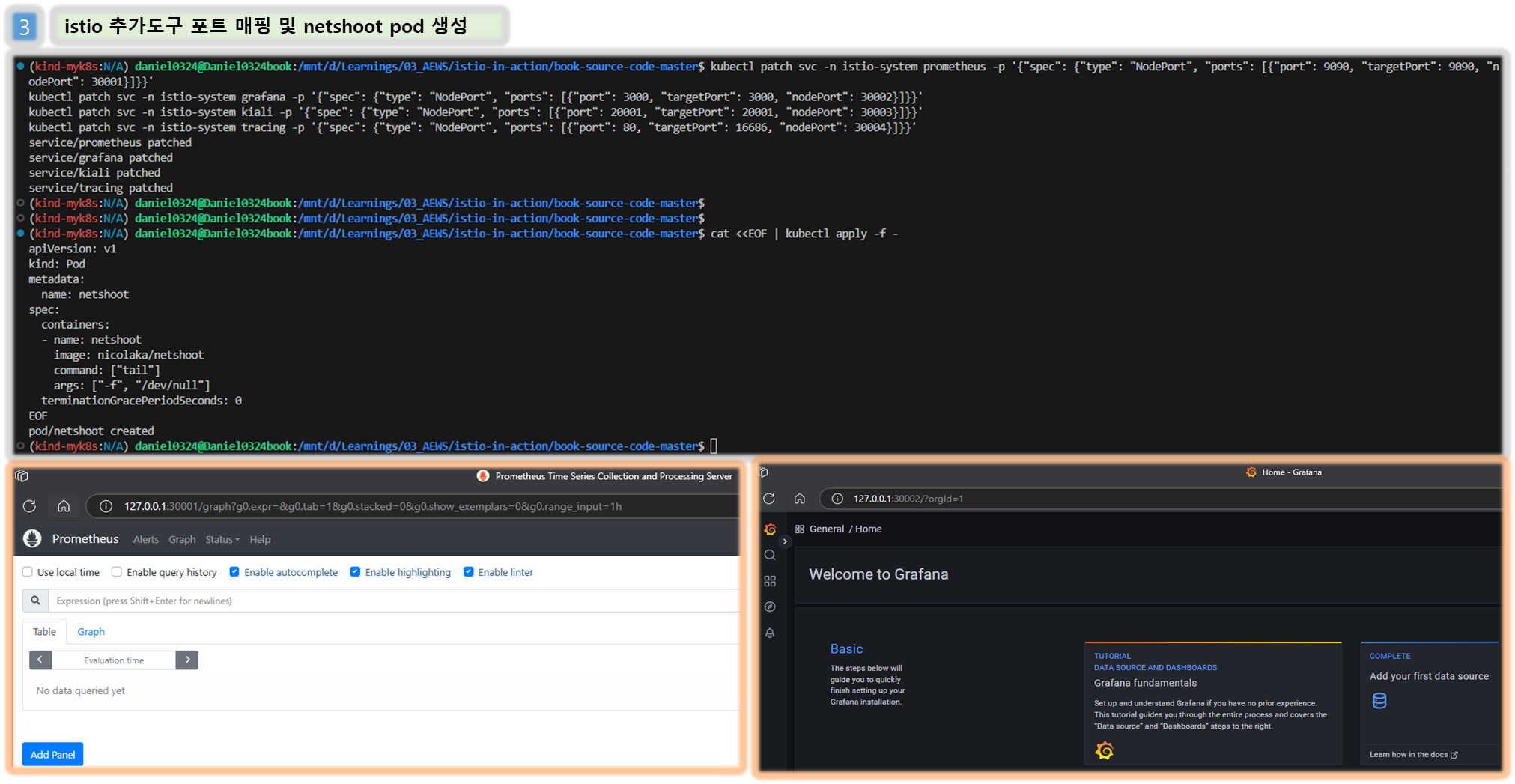Click the 'pod/netshoot created' terminal line
Viewport: 1515px width, 784px height.
tap(91, 431)
